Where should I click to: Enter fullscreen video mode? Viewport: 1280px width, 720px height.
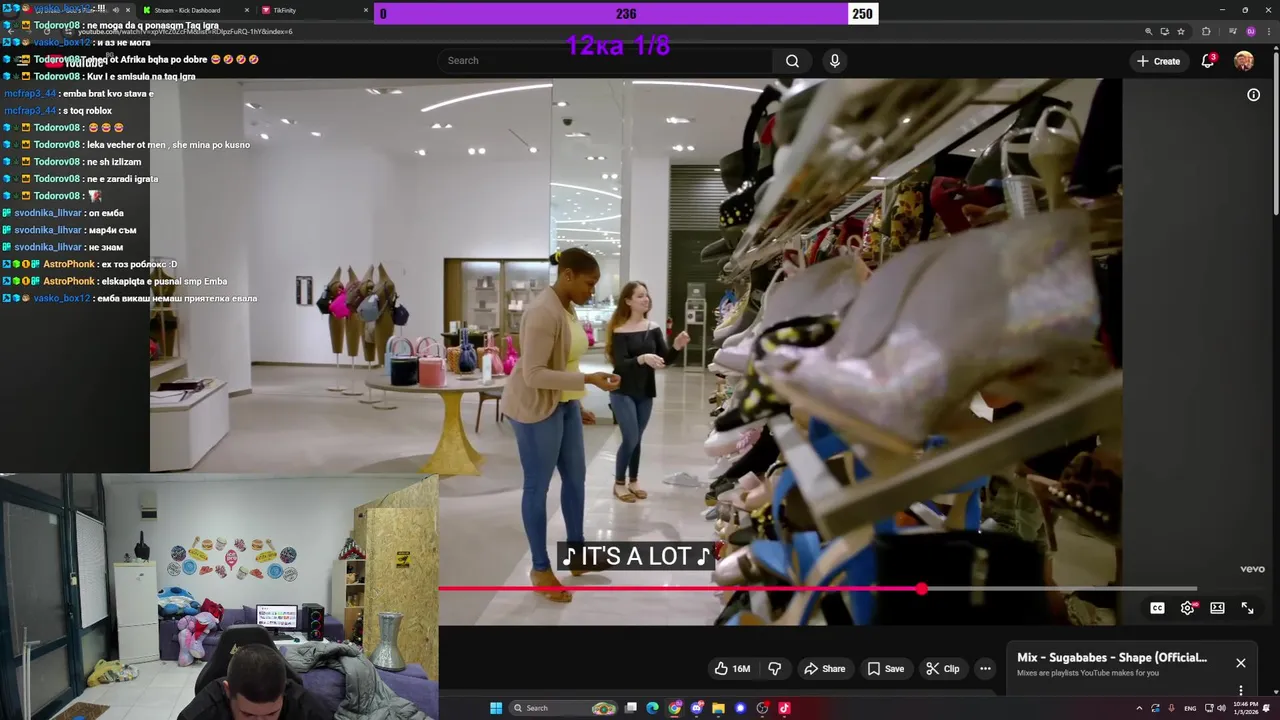(1247, 608)
